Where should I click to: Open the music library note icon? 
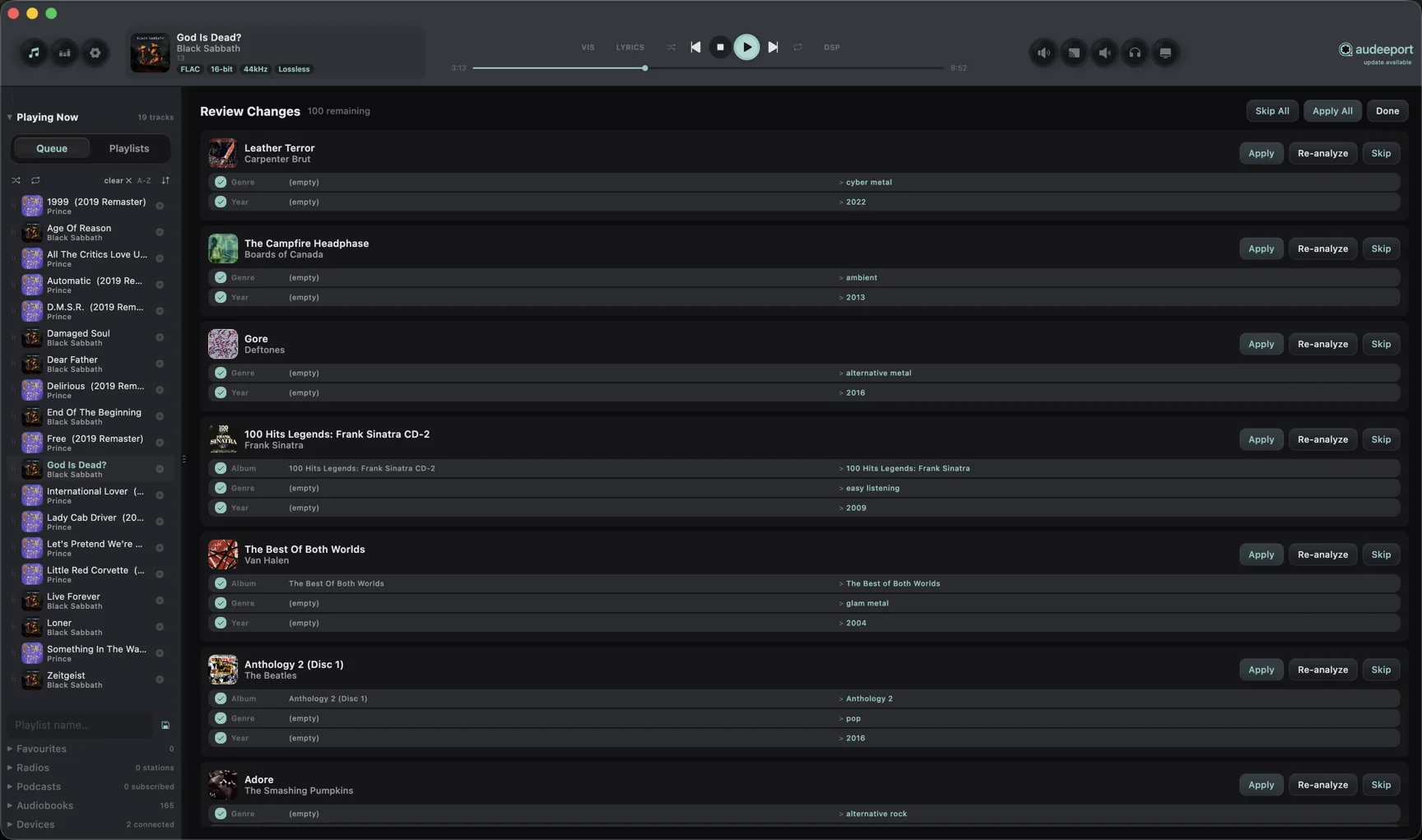pos(34,53)
